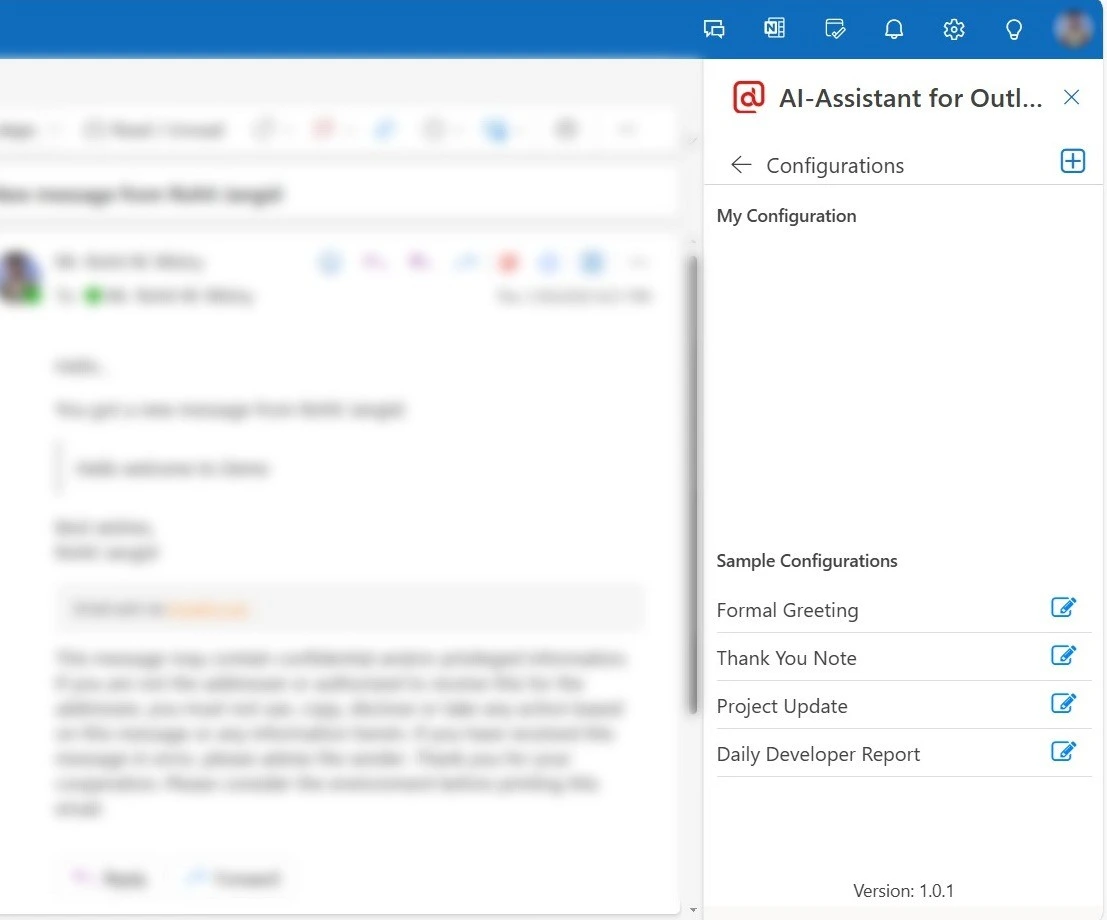
Task: Click the scroll down arrow of reading pane
Action: [693, 909]
